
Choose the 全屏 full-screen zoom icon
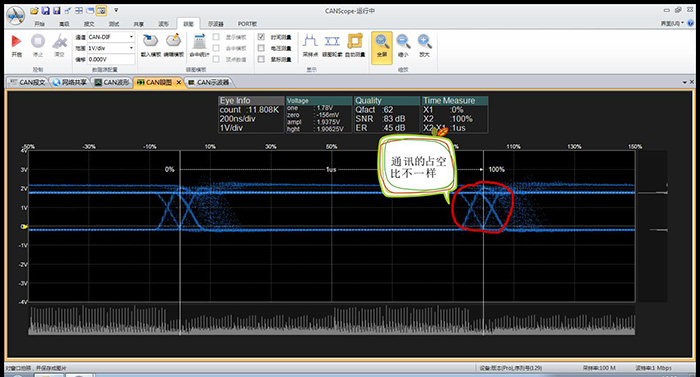click(382, 42)
